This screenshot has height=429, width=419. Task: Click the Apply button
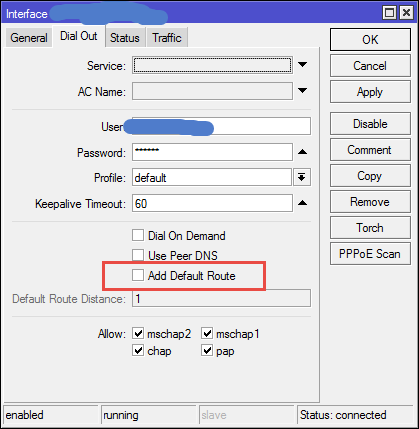click(370, 92)
